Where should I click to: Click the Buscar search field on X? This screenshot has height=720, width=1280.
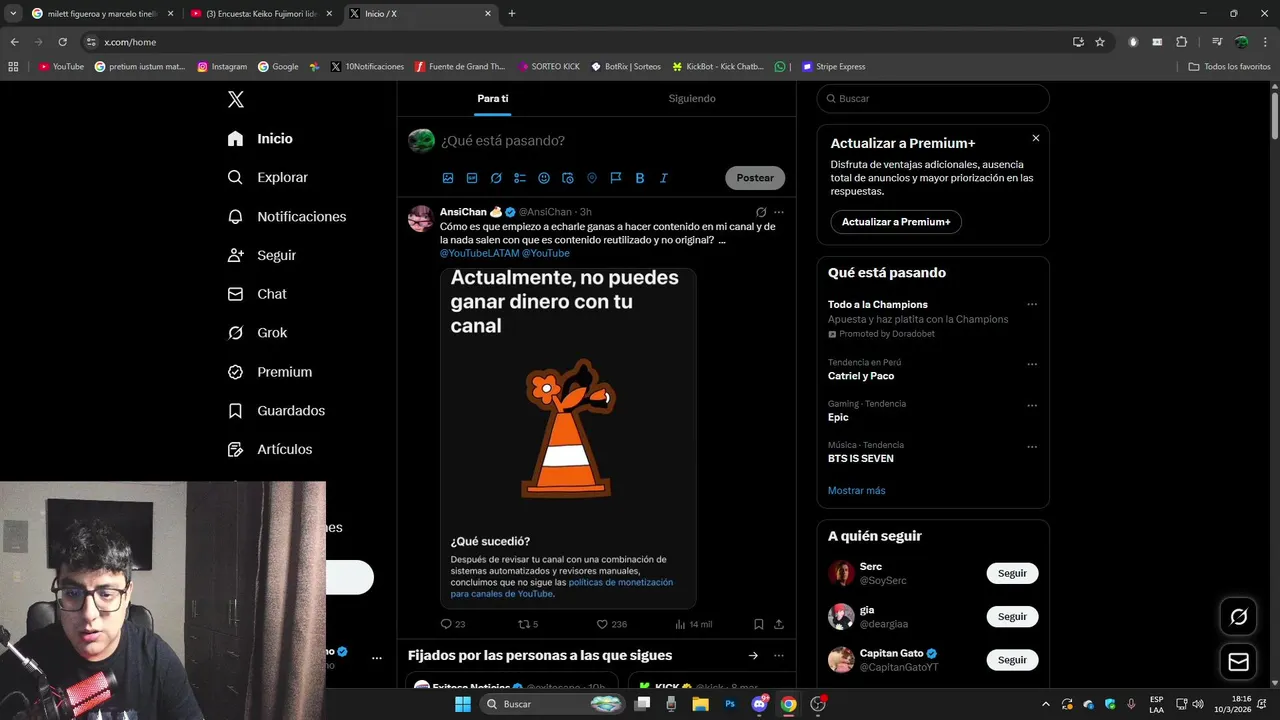click(933, 99)
